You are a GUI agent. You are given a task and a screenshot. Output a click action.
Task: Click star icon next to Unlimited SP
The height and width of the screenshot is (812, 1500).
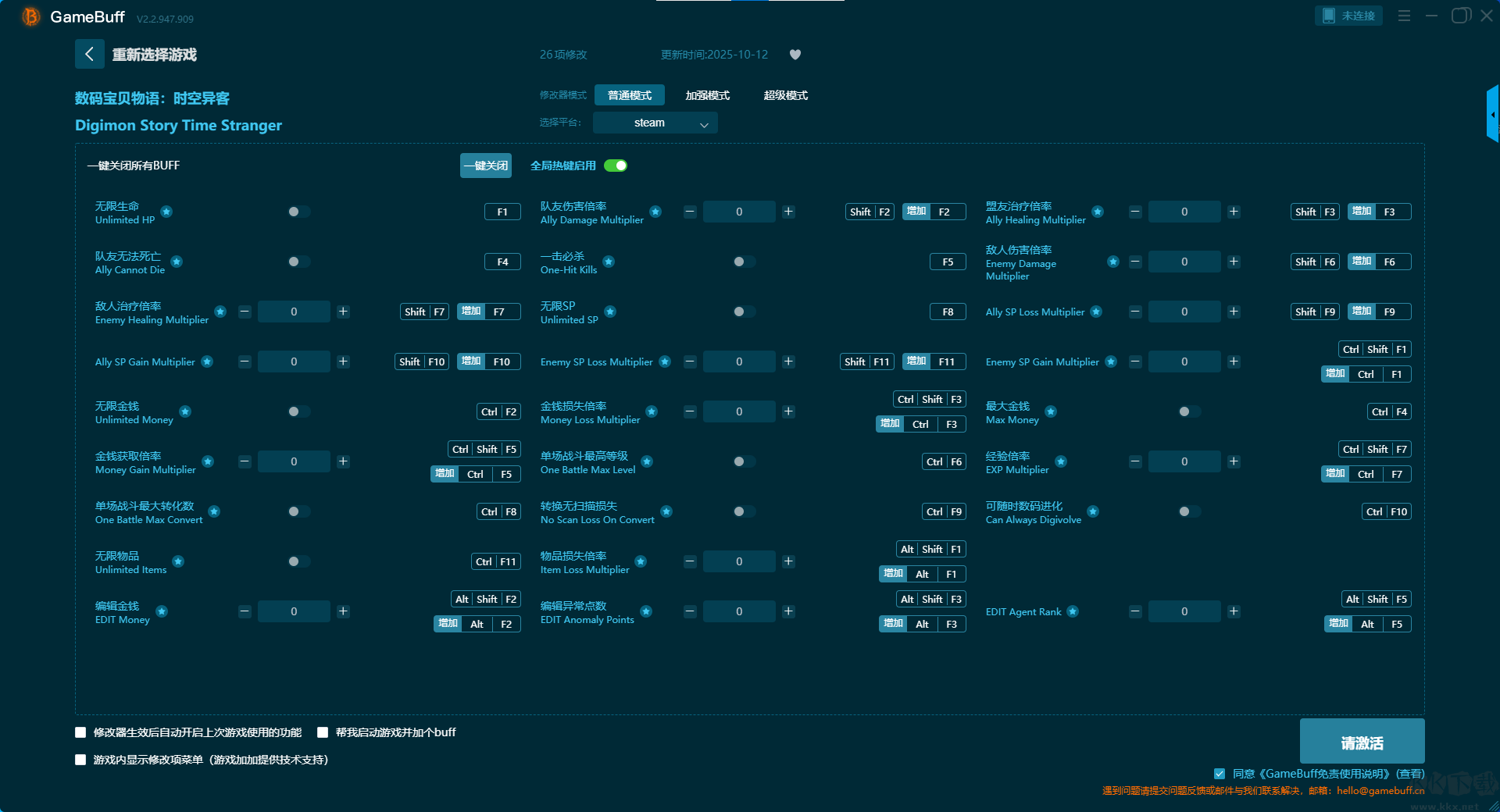[610, 312]
